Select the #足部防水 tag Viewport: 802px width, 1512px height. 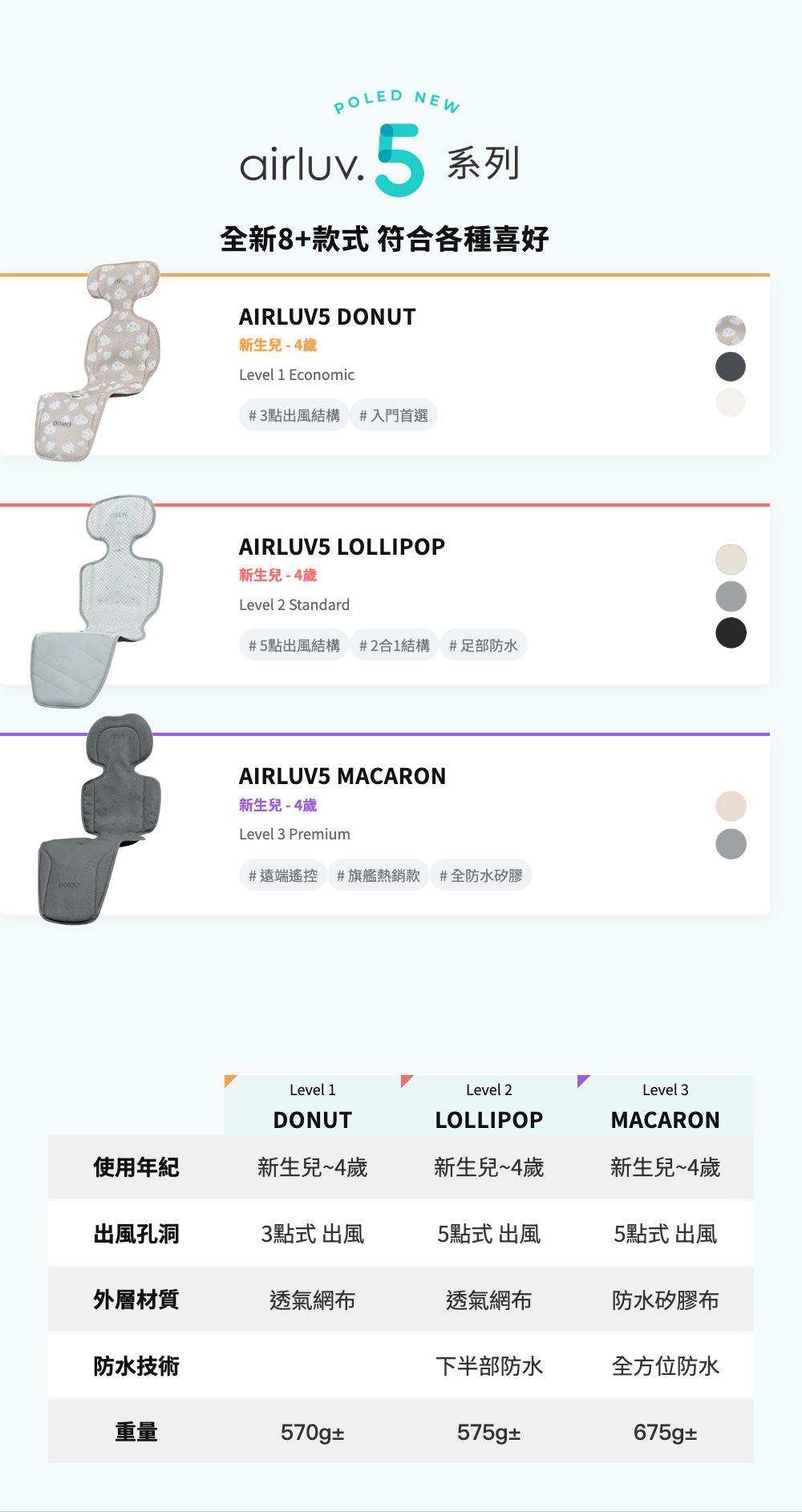pyautogui.click(x=484, y=645)
